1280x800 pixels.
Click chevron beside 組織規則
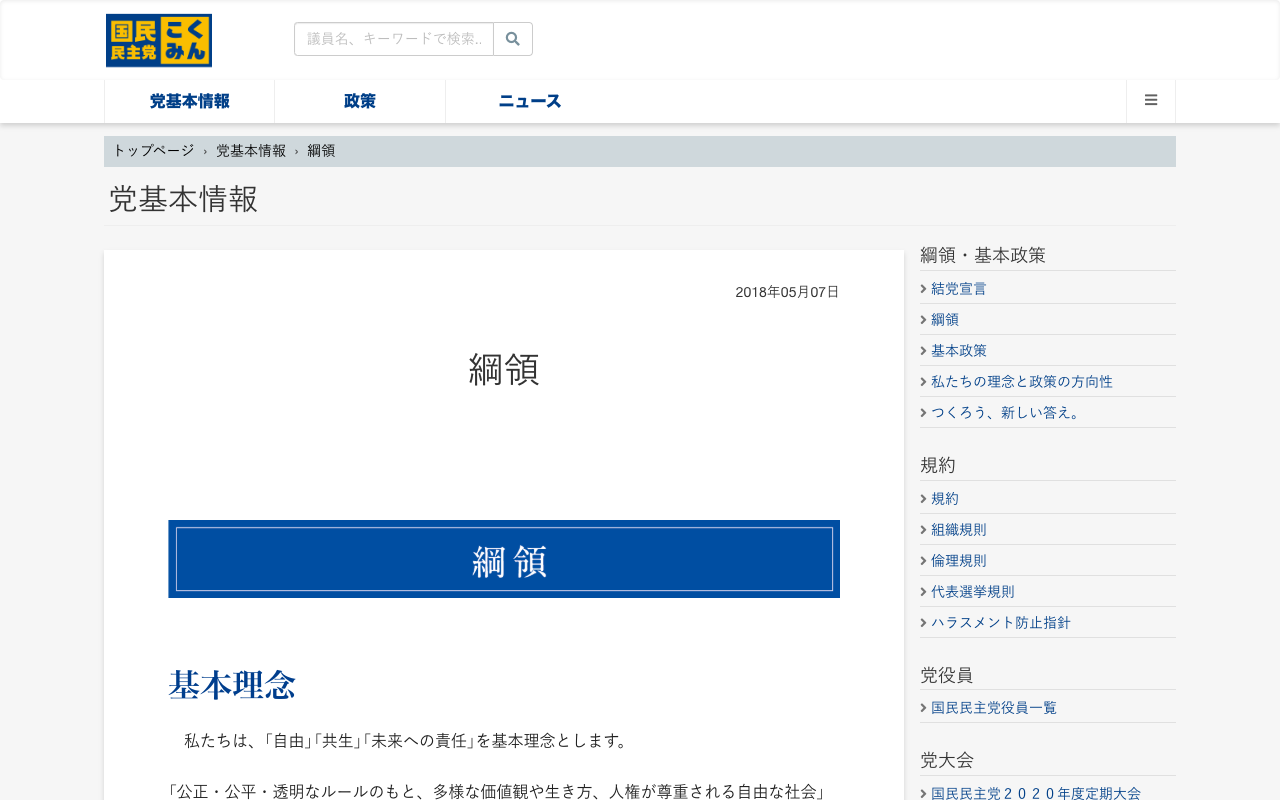pos(923,529)
